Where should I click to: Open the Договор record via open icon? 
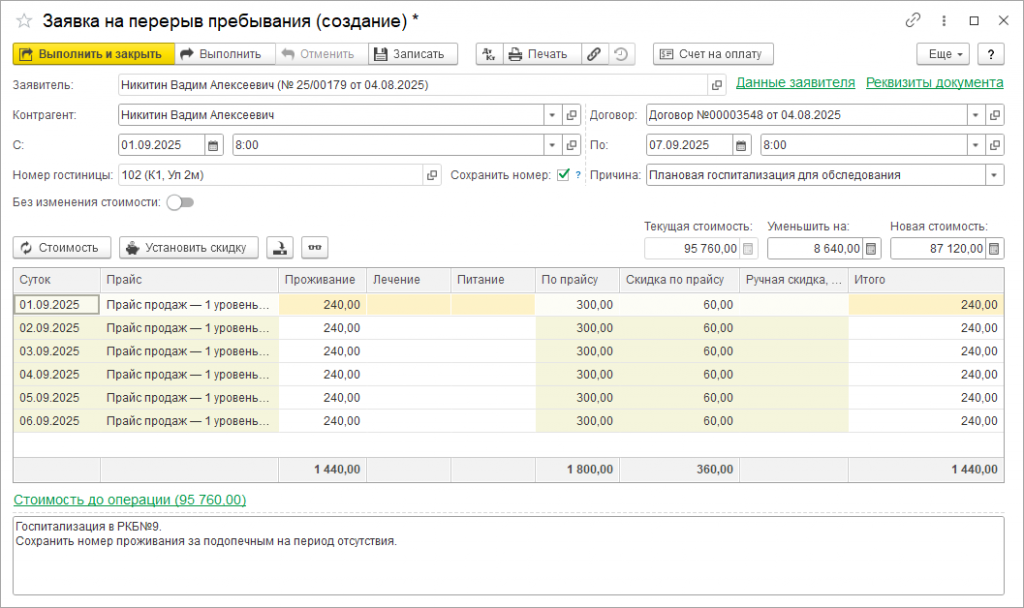pyautogui.click(x=995, y=115)
